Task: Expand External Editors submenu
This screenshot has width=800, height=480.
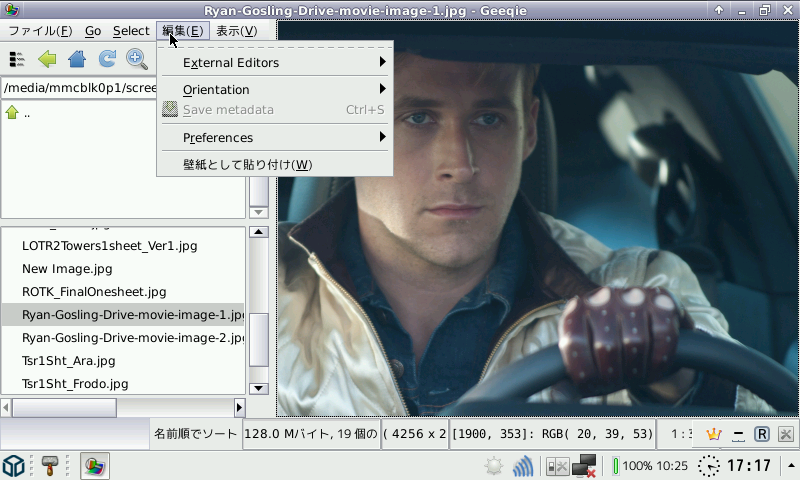Action: click(x=276, y=63)
